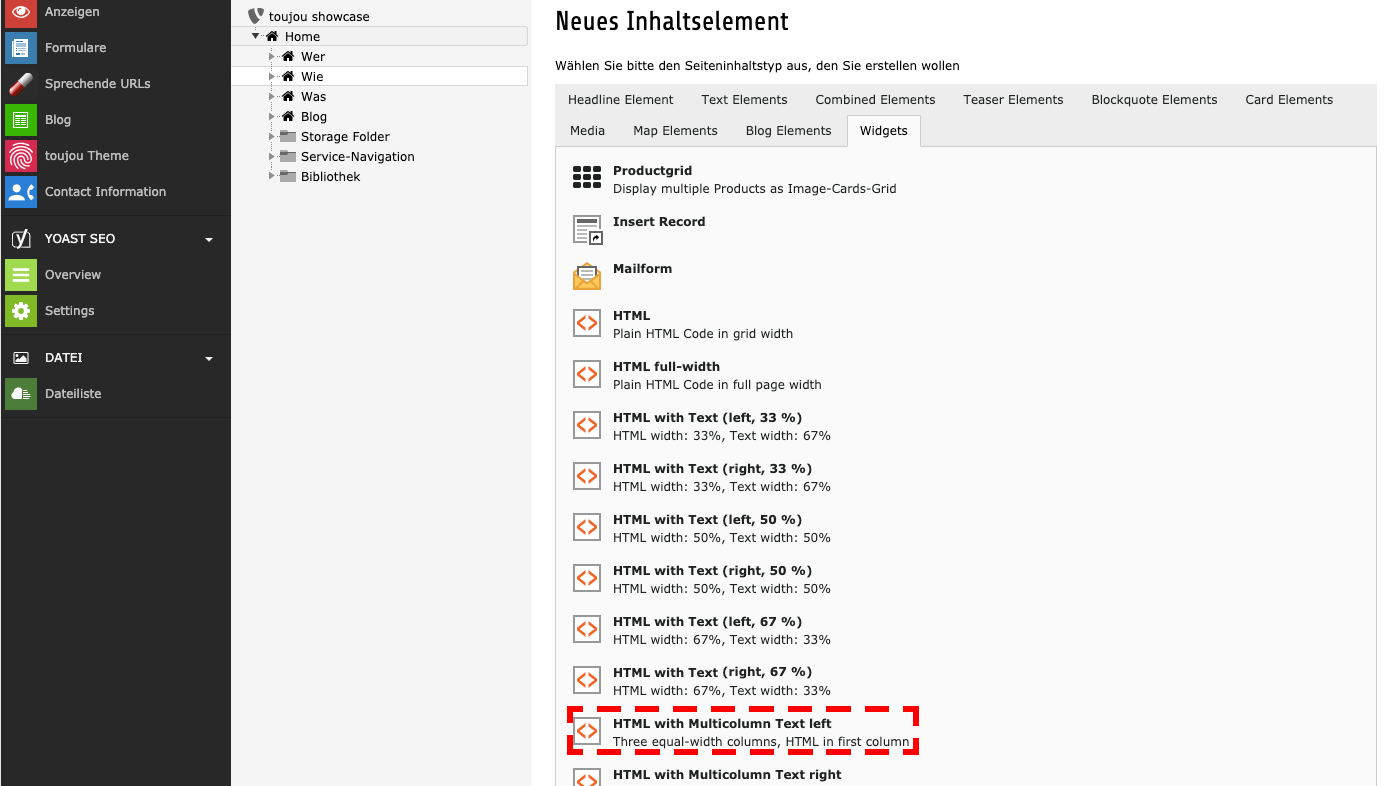The height and width of the screenshot is (786, 1400).
Task: Select the Bibliothek folder in page tree
Action: 330,177
